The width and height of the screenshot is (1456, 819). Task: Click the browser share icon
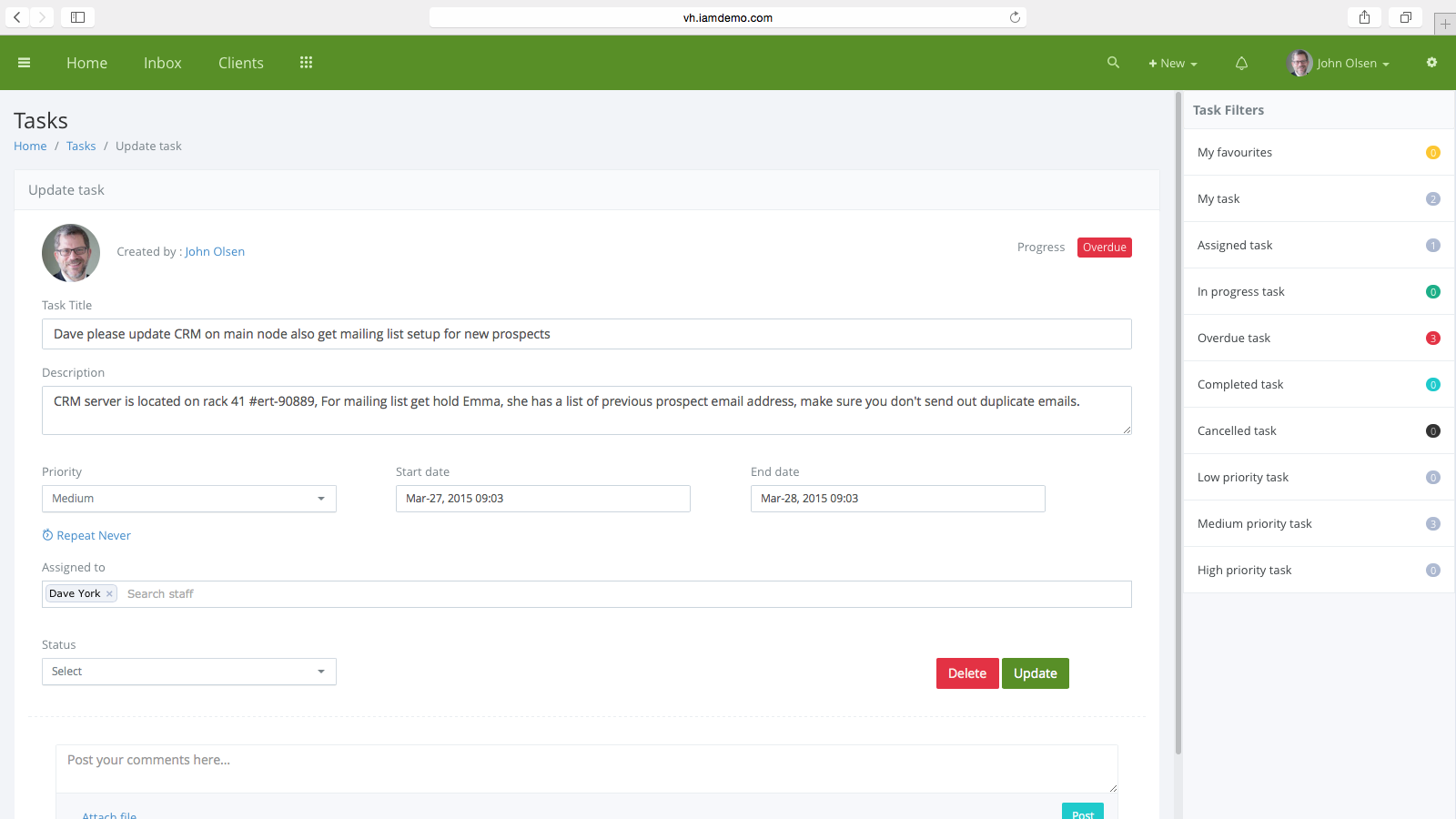pos(1364,17)
